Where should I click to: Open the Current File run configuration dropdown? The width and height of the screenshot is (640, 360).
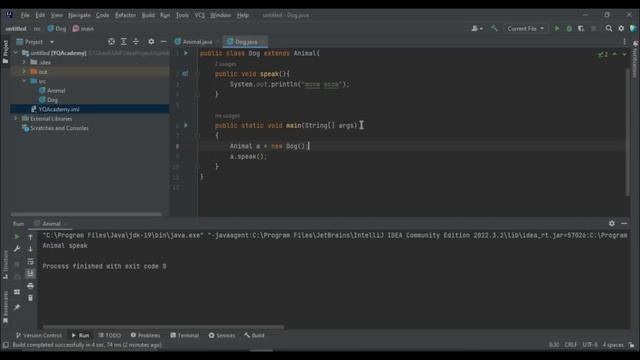click(x=525, y=29)
